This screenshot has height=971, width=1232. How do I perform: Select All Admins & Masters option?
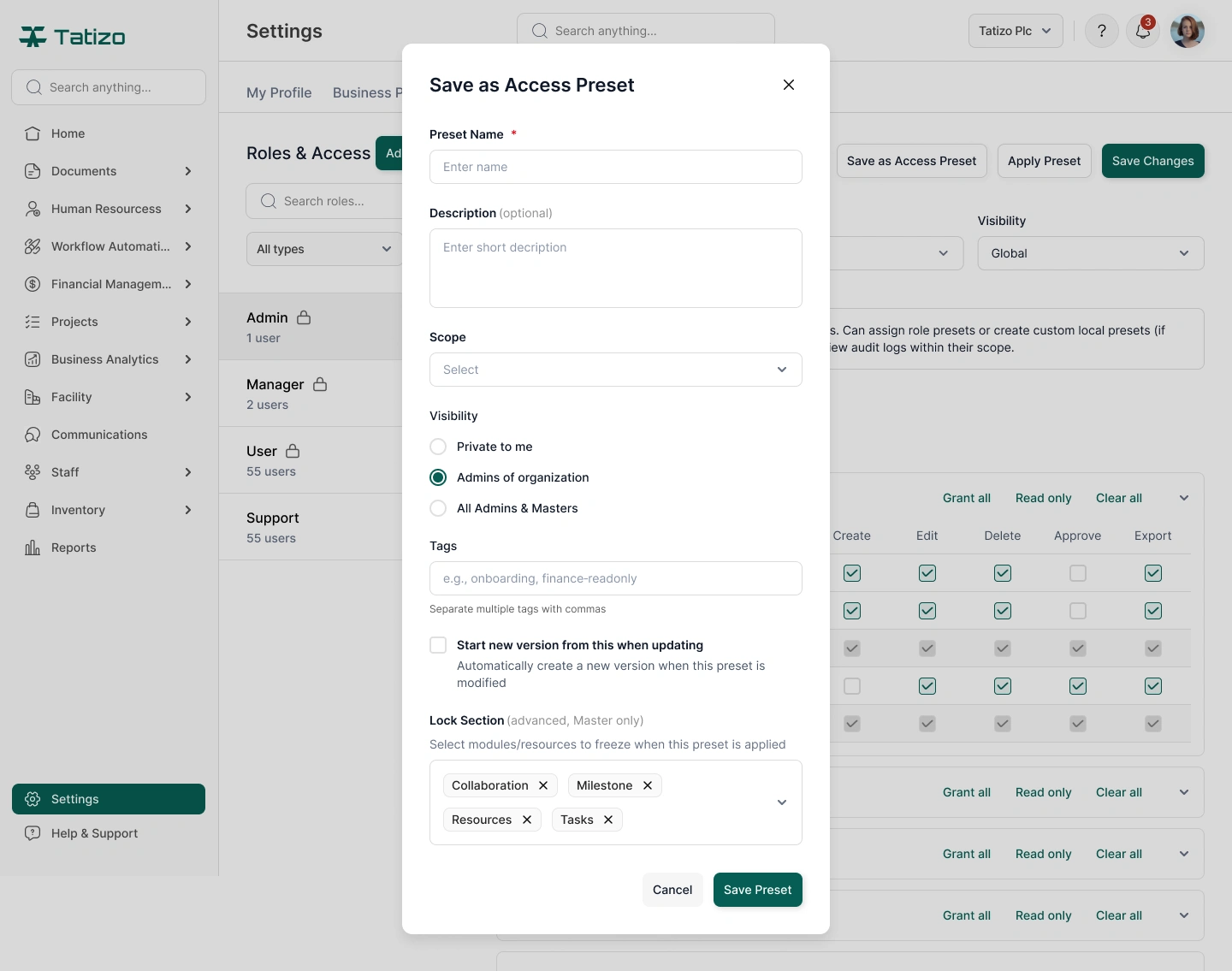(438, 508)
